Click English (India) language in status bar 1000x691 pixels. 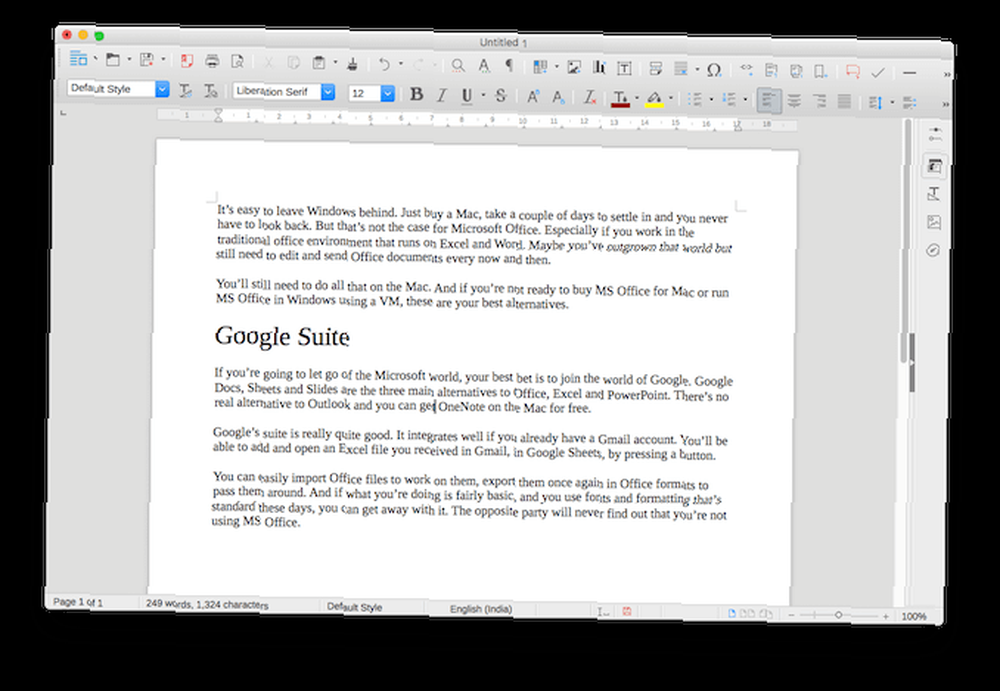(481, 609)
